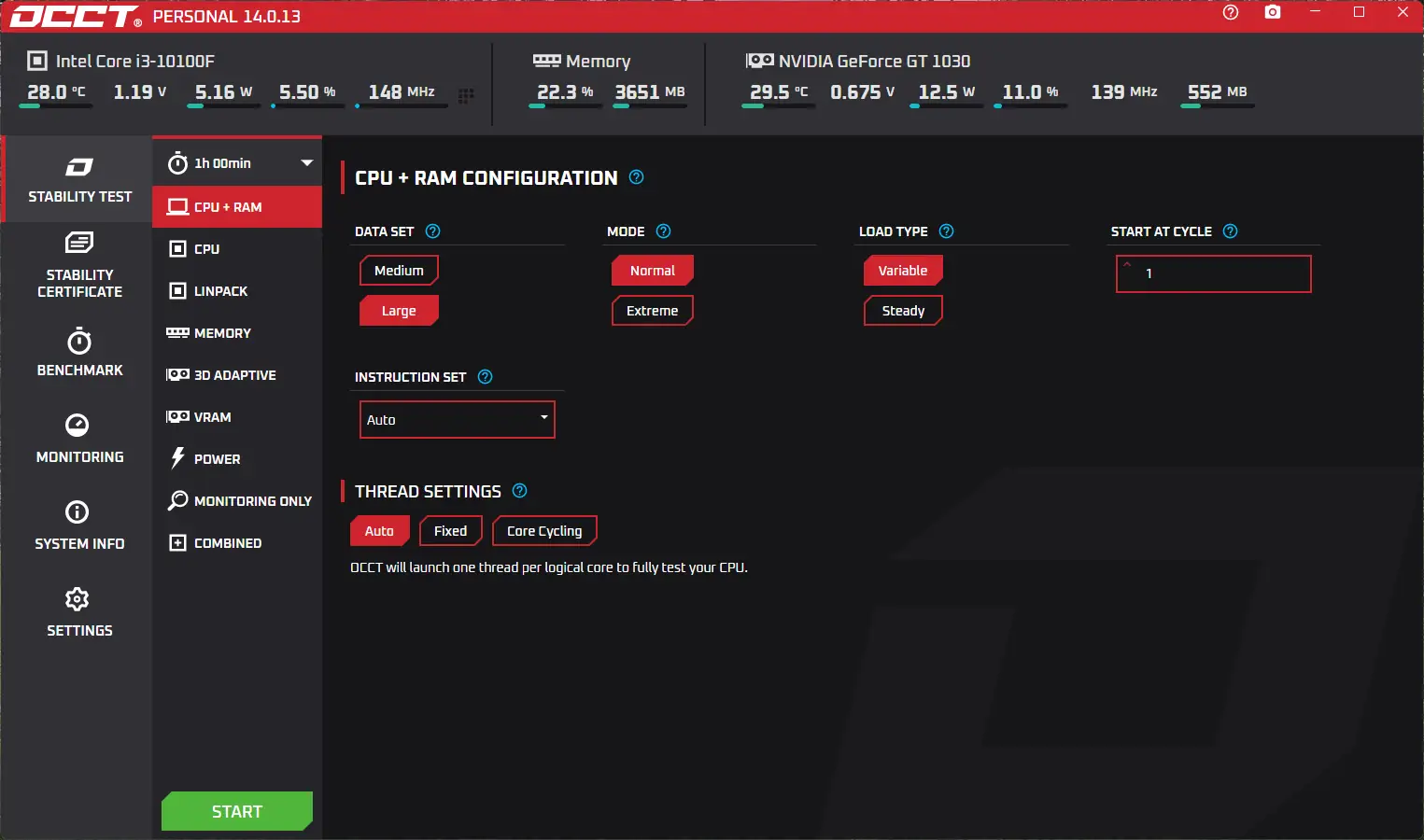Open the grid icon after CPU frequency reading

click(x=466, y=95)
